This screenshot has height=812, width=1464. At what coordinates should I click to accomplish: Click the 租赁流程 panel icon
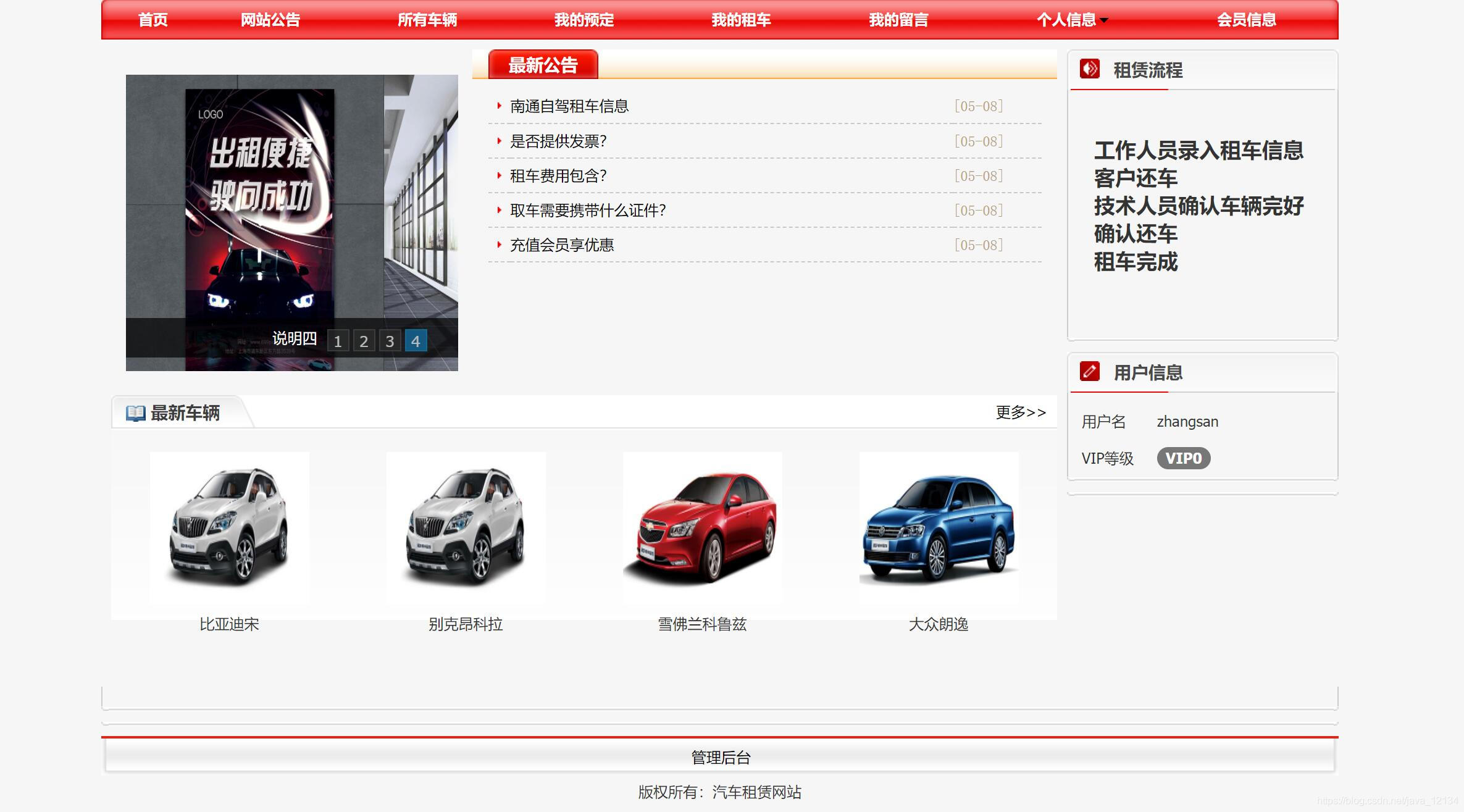point(1089,69)
